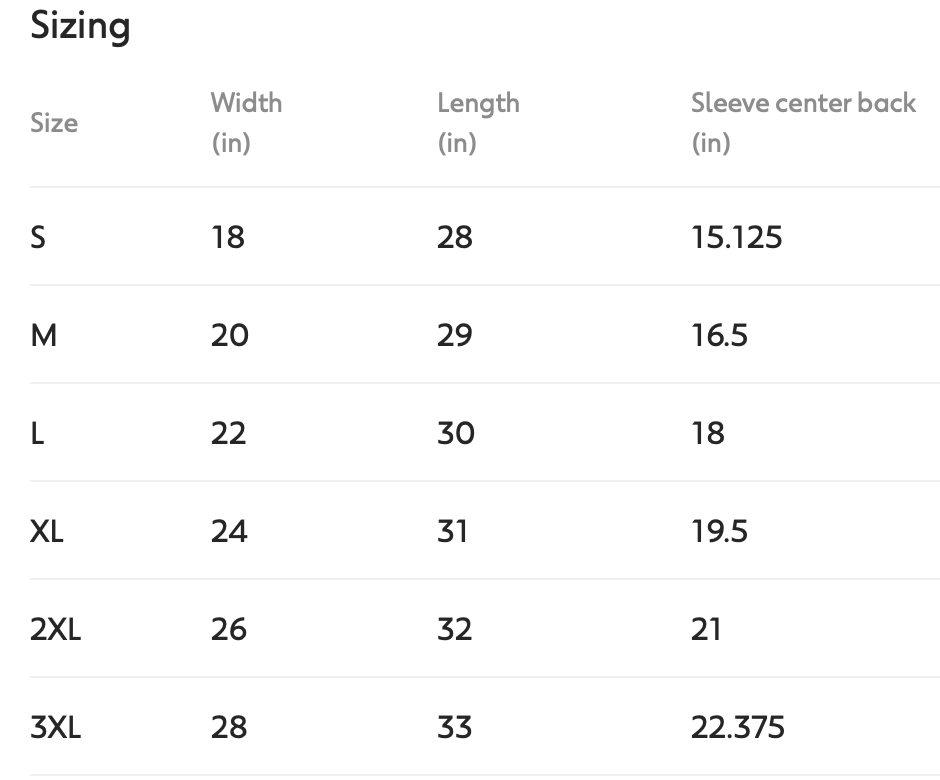Viewport: 940px width, 780px height.
Task: Click sleeve value 19.5 for size XL
Action: tap(719, 531)
